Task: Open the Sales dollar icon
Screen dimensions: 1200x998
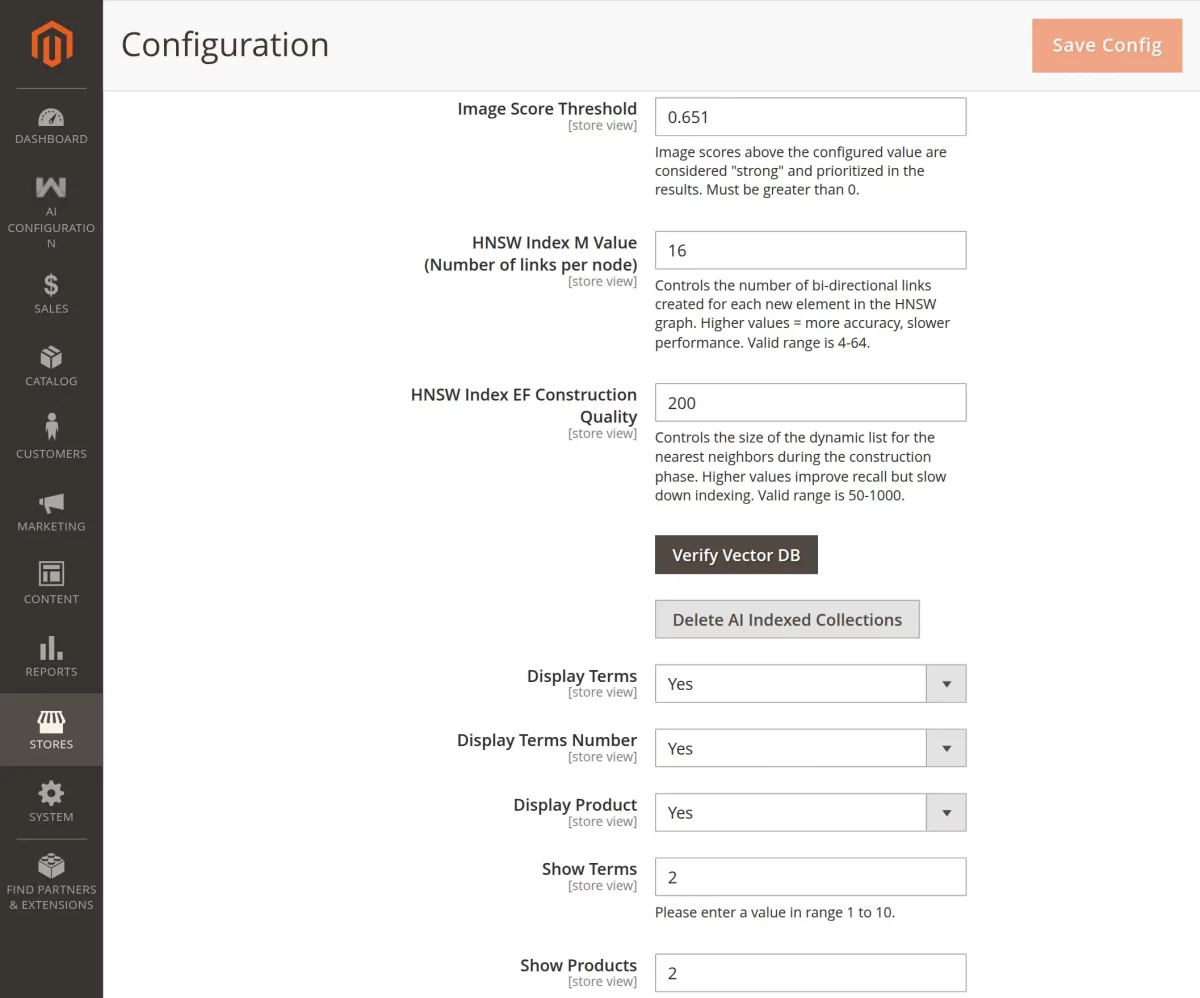Action: [x=51, y=285]
